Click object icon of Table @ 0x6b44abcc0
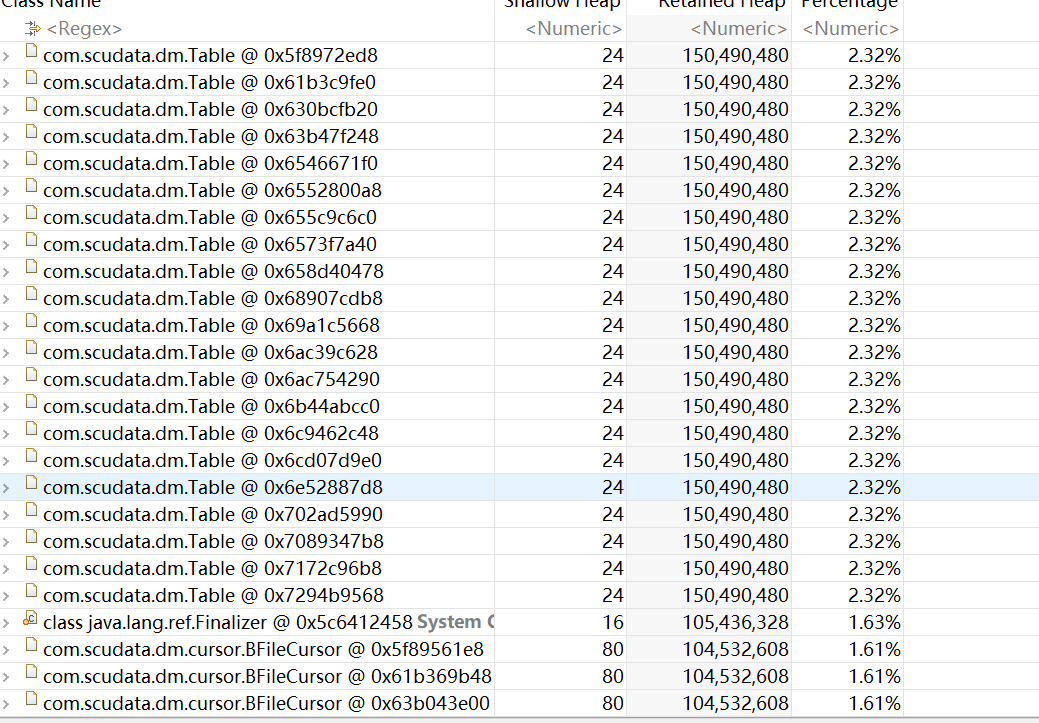 [x=31, y=402]
